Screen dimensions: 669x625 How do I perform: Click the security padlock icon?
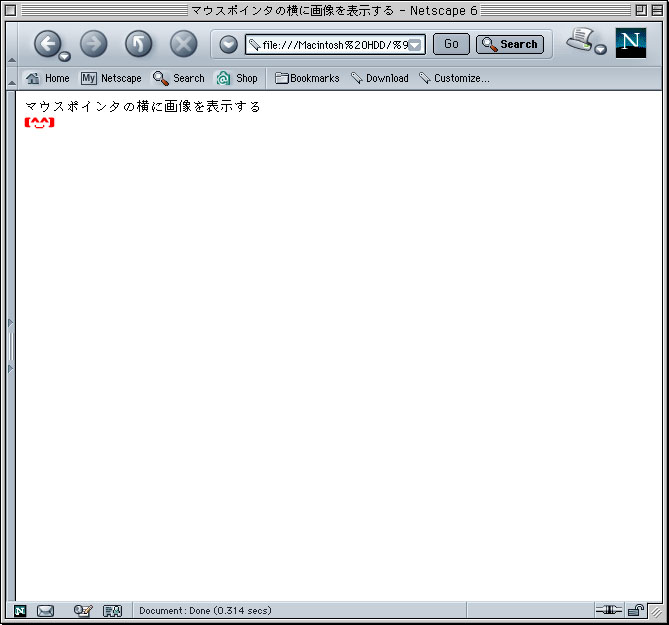pyautogui.click(x=636, y=610)
